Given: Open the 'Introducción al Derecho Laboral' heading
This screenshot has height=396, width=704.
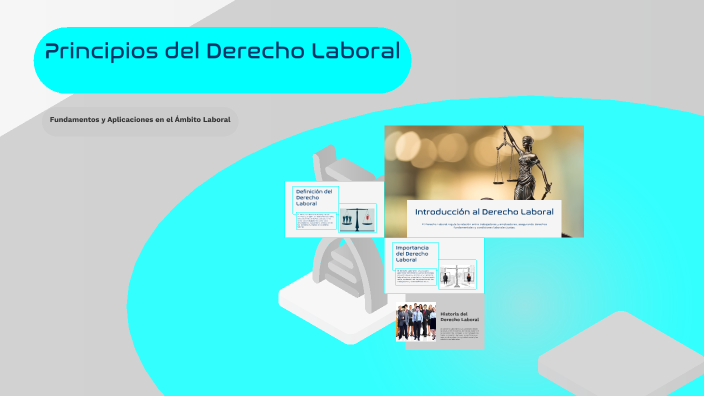Looking at the screenshot, I should [484, 211].
